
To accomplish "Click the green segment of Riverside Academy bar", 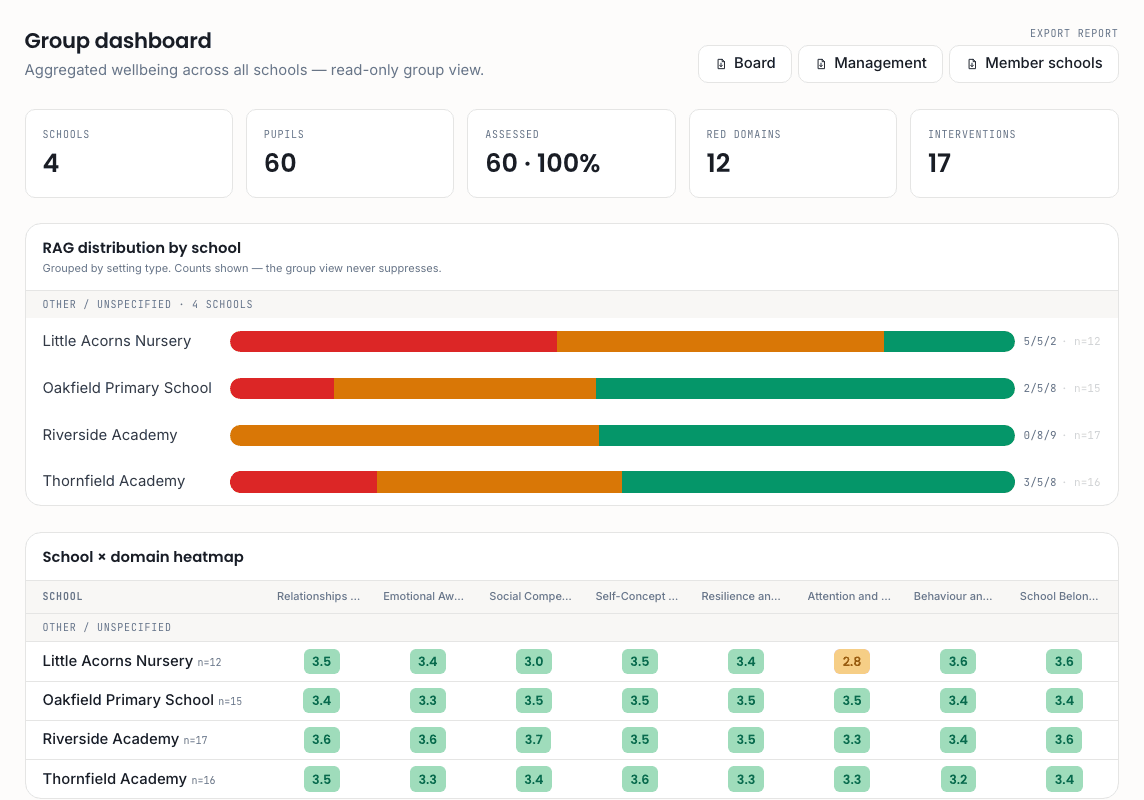I will (807, 435).
